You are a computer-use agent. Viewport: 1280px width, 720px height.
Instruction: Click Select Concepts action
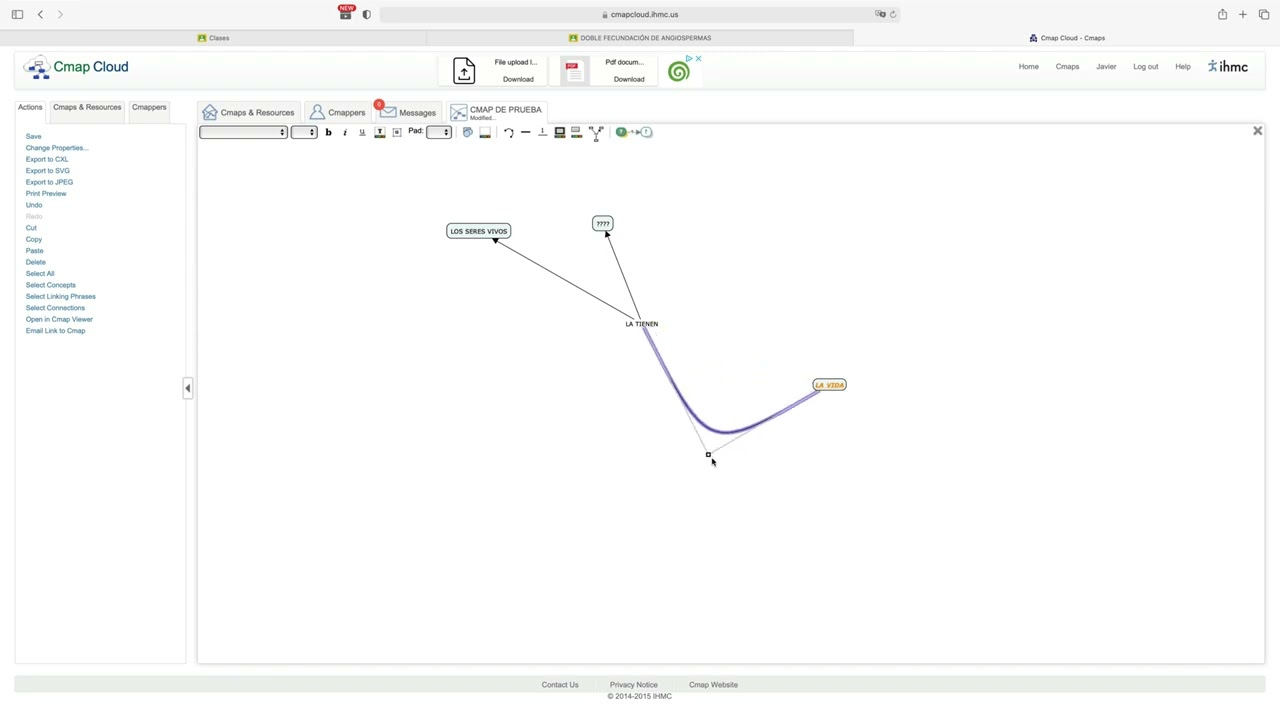51,285
